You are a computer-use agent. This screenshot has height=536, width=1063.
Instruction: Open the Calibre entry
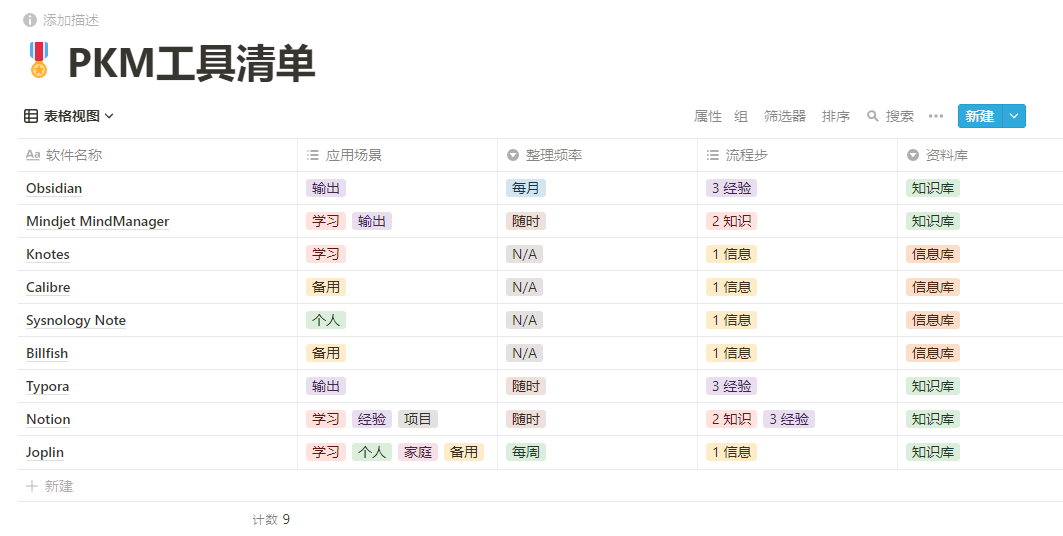[x=48, y=287]
